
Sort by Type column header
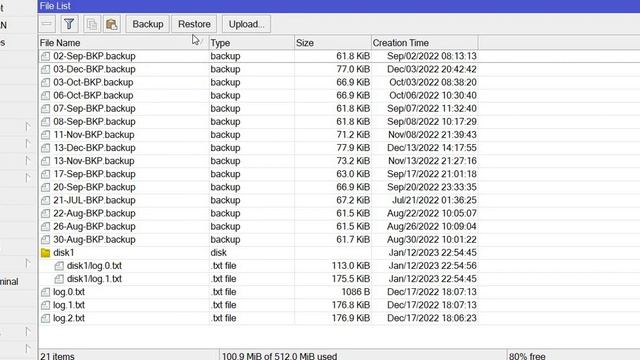[x=251, y=43]
